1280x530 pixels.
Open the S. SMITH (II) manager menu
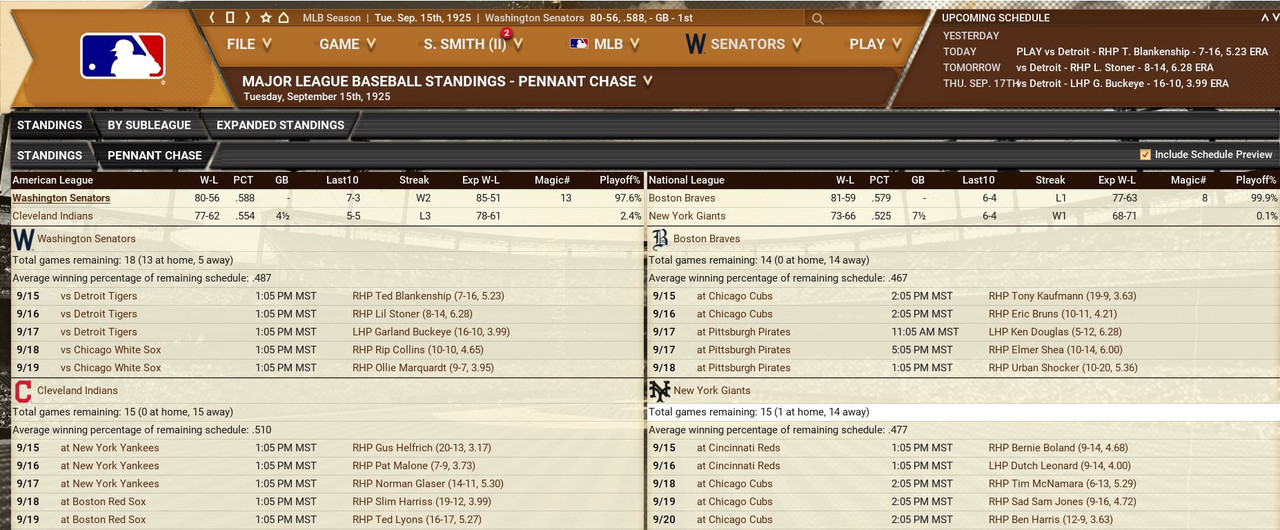click(473, 44)
